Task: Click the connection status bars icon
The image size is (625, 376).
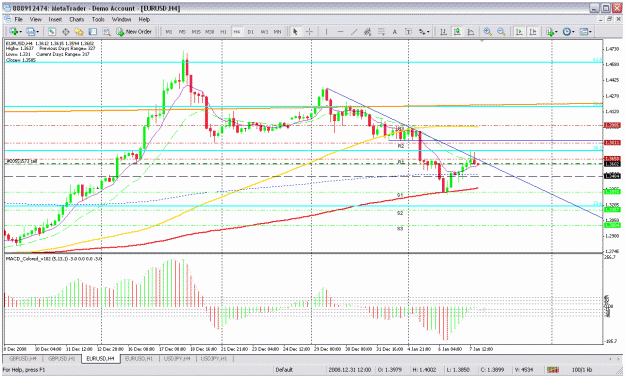Action: tap(552, 370)
